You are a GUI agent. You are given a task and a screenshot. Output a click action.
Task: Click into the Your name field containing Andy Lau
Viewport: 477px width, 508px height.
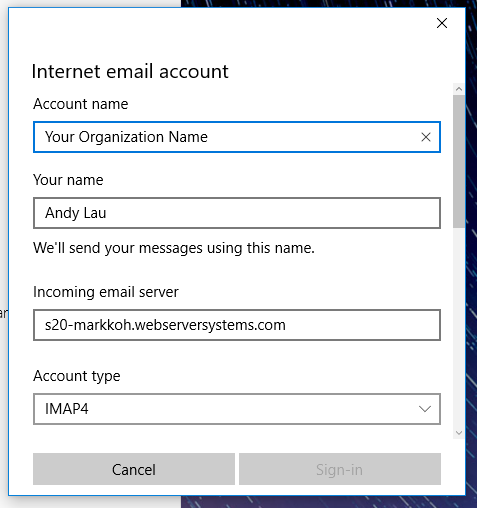(237, 213)
